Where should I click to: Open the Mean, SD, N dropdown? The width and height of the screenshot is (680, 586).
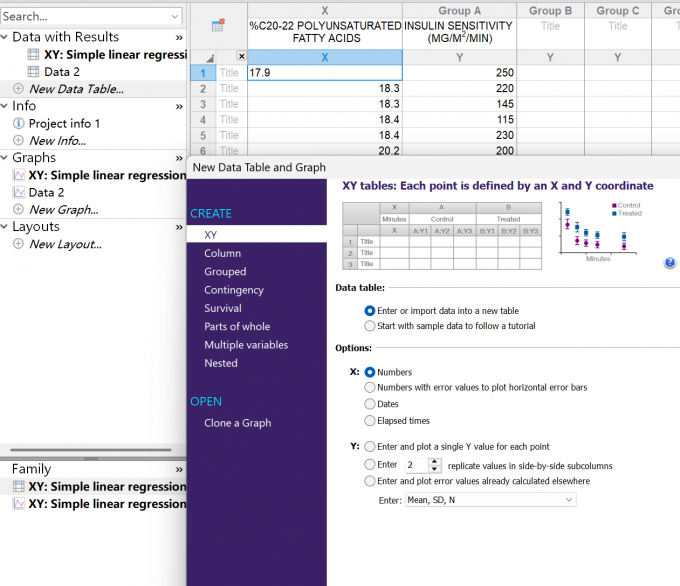(x=490, y=500)
